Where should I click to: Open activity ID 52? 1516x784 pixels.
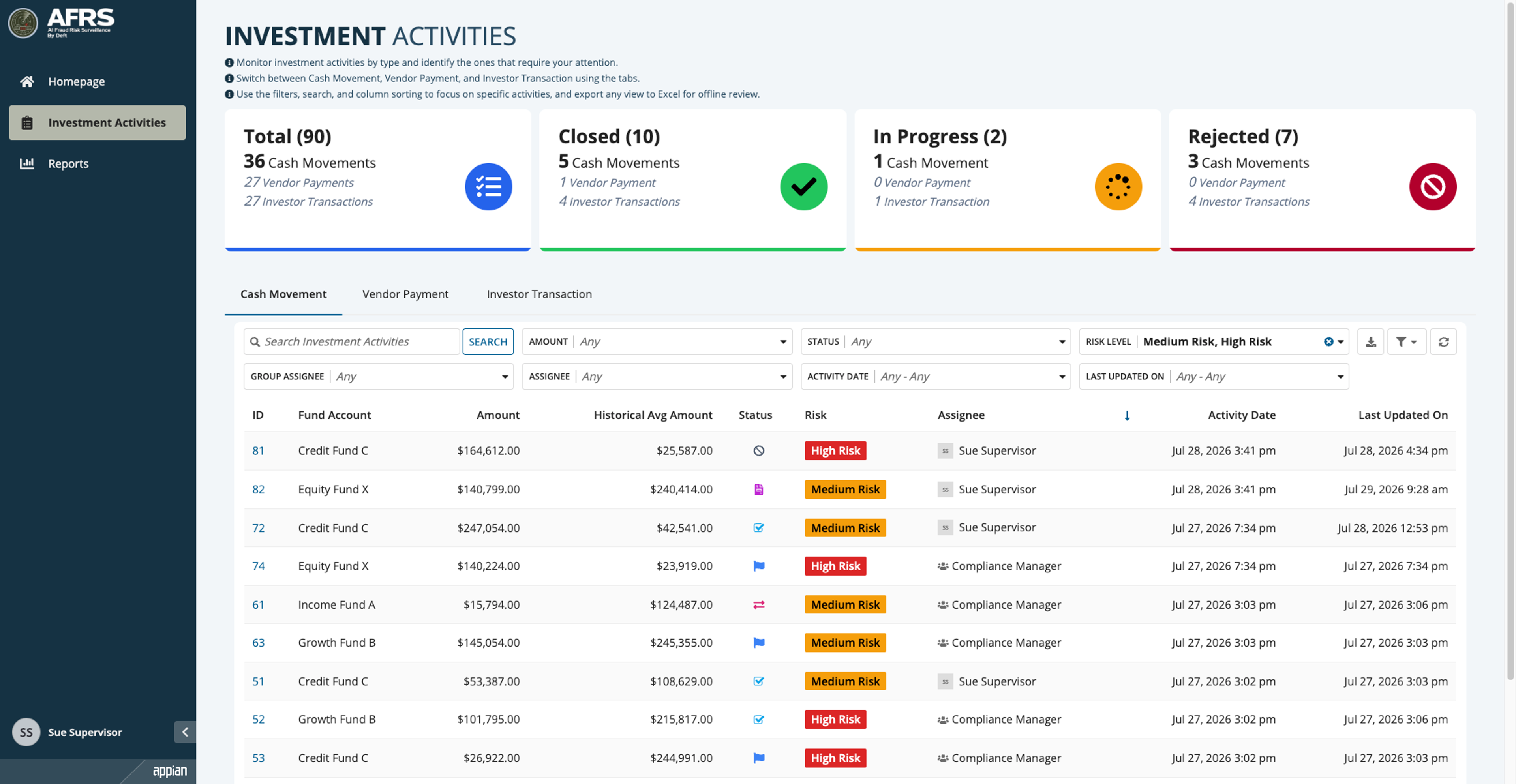pos(258,720)
